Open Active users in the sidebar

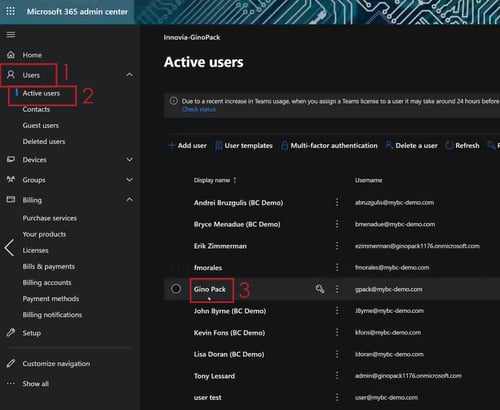[x=41, y=93]
